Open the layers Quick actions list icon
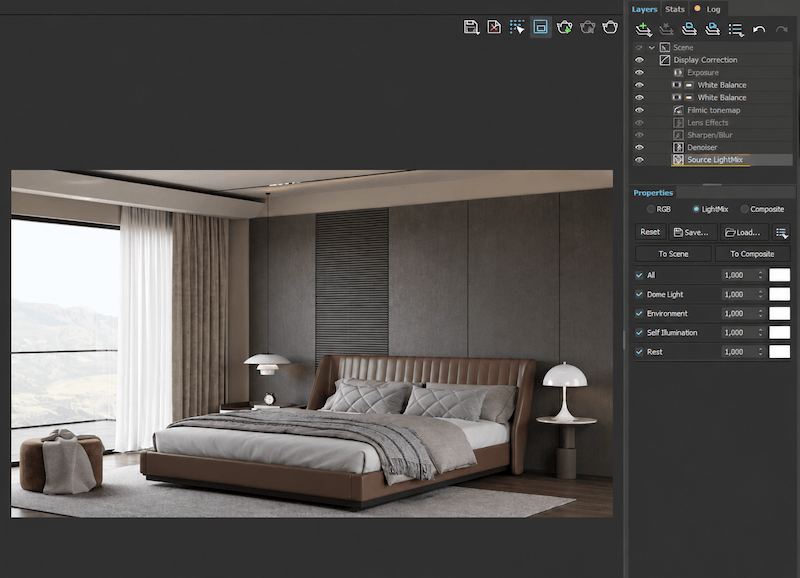800x578 pixels. (x=736, y=30)
